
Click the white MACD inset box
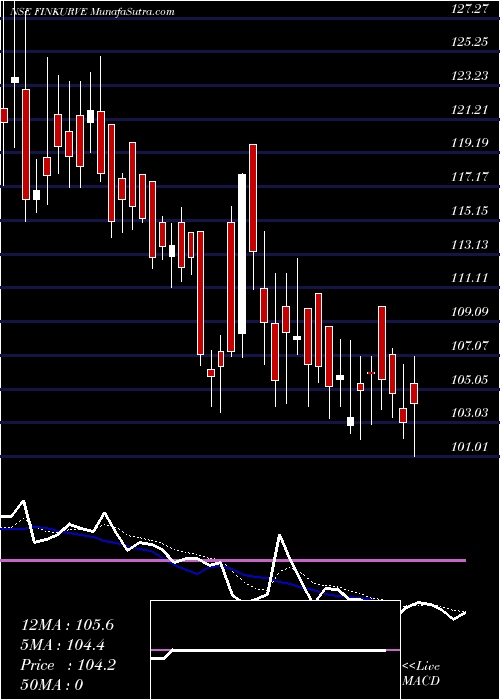coord(275,650)
